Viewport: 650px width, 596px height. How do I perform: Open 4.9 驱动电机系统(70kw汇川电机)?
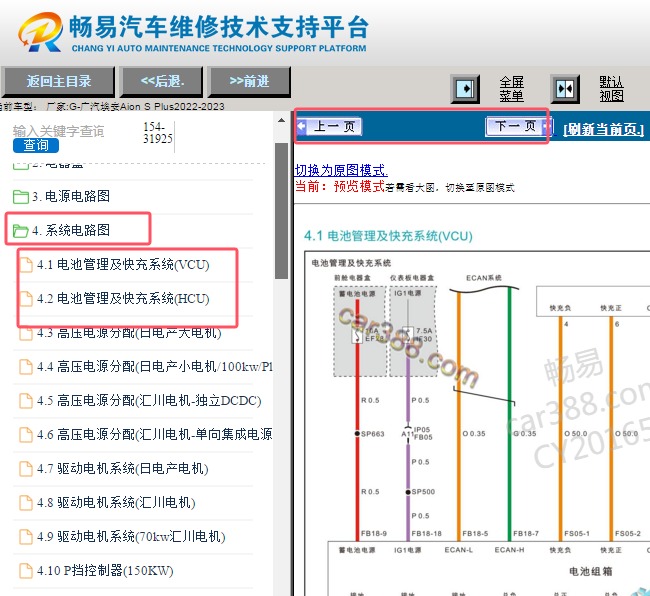[x=131, y=536]
